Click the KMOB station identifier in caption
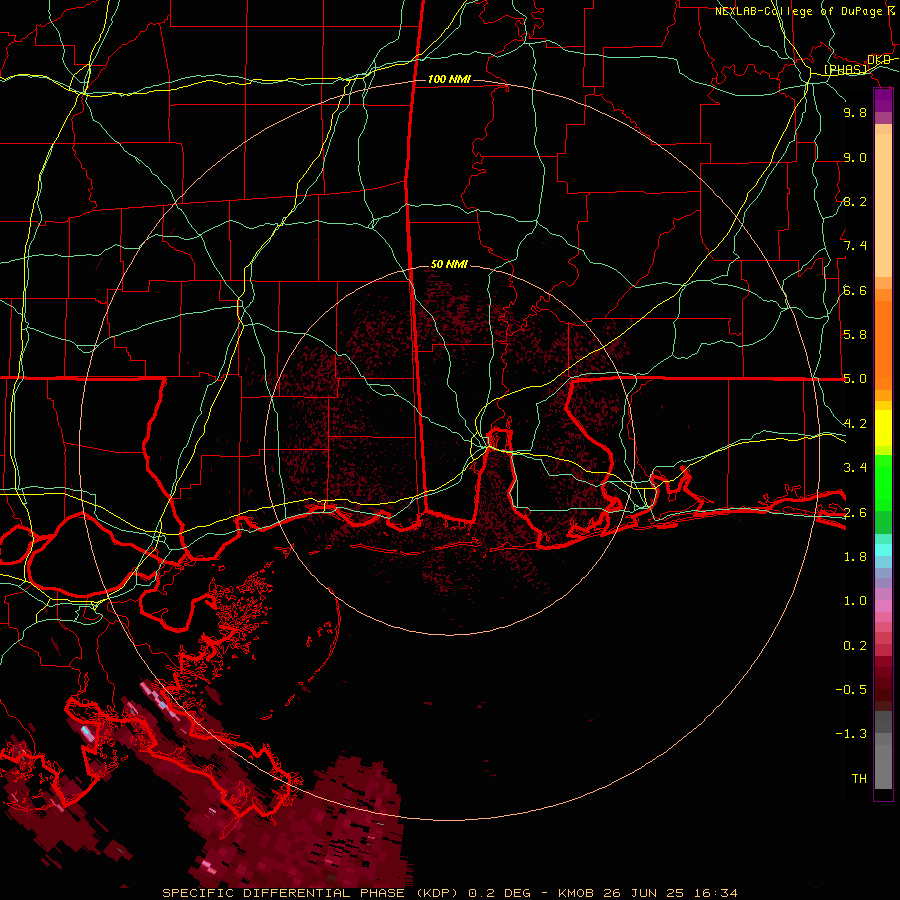Viewport: 900px width, 900px height. (577, 893)
